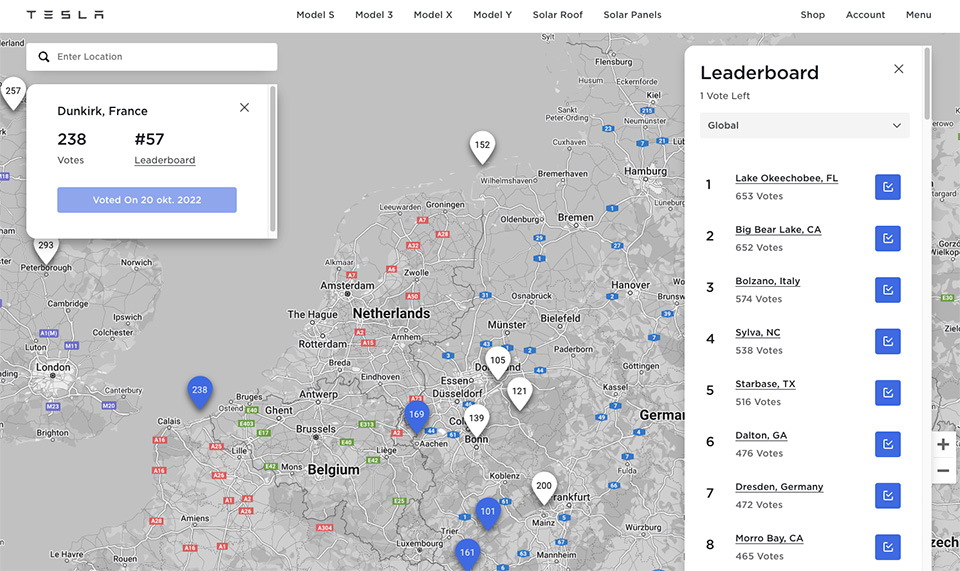The width and height of the screenshot is (960, 571).
Task: Open the Global region dropdown
Action: pyautogui.click(x=804, y=125)
